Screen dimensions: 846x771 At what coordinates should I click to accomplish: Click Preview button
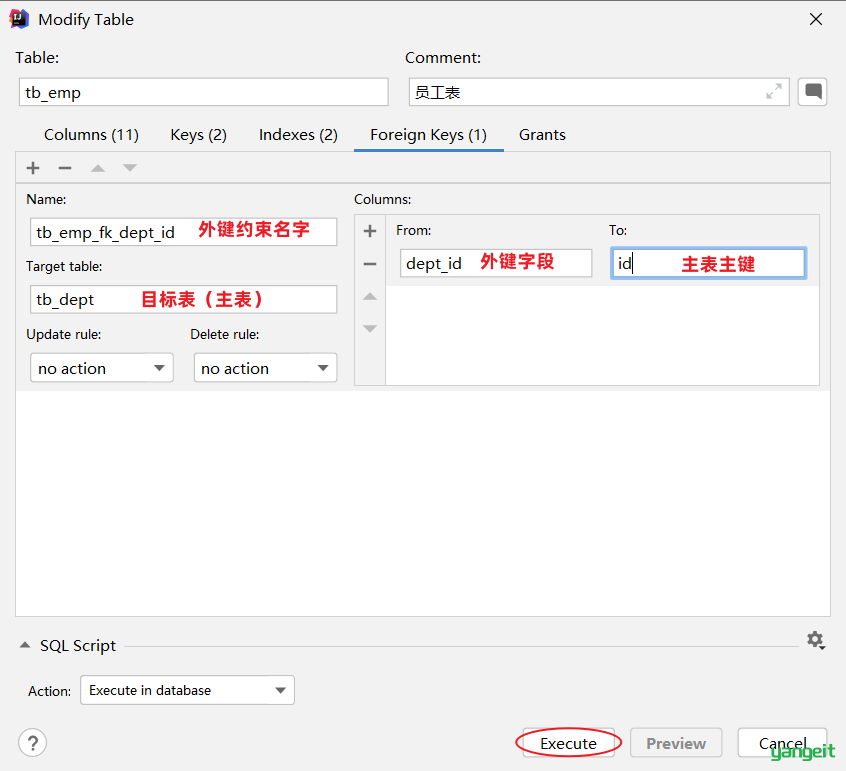pos(676,743)
